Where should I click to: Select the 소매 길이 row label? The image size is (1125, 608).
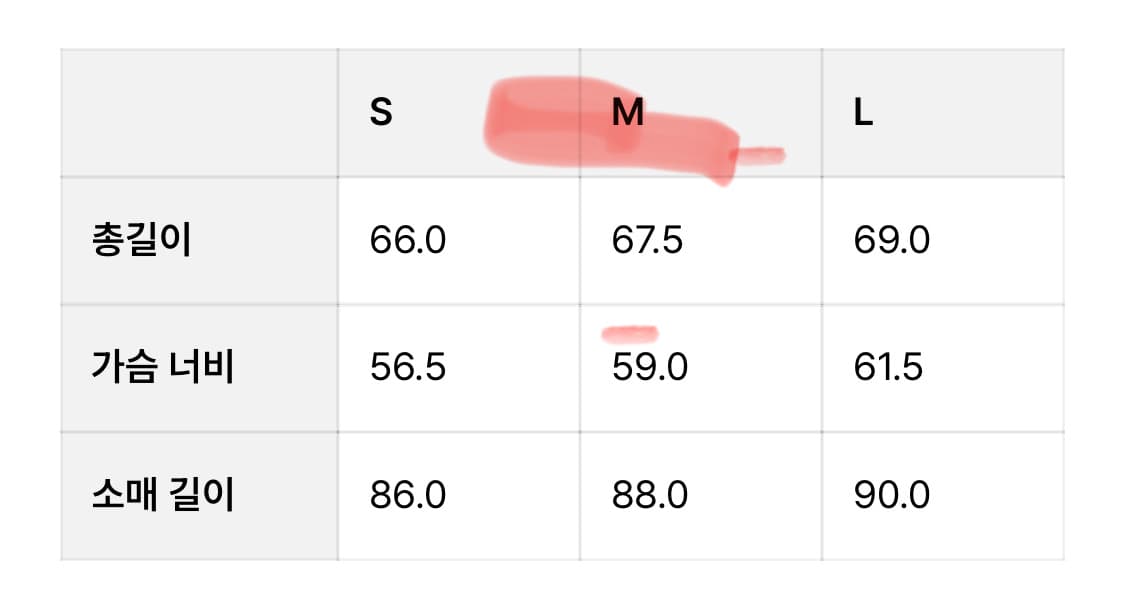[x=162, y=495]
